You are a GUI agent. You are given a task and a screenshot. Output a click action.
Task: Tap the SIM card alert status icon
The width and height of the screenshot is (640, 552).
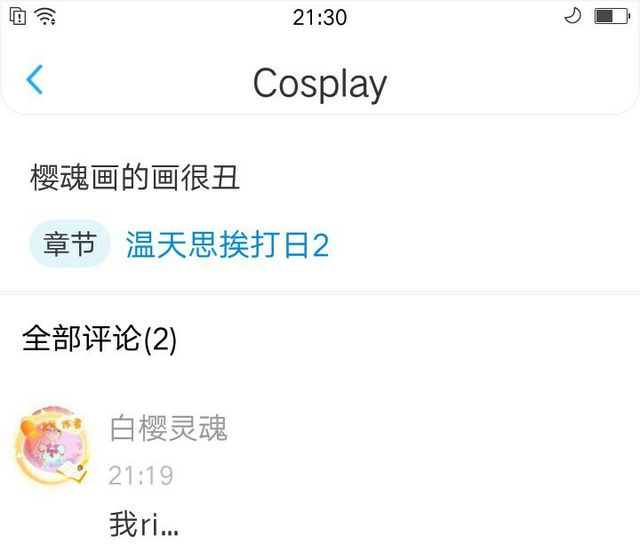(x=18, y=17)
